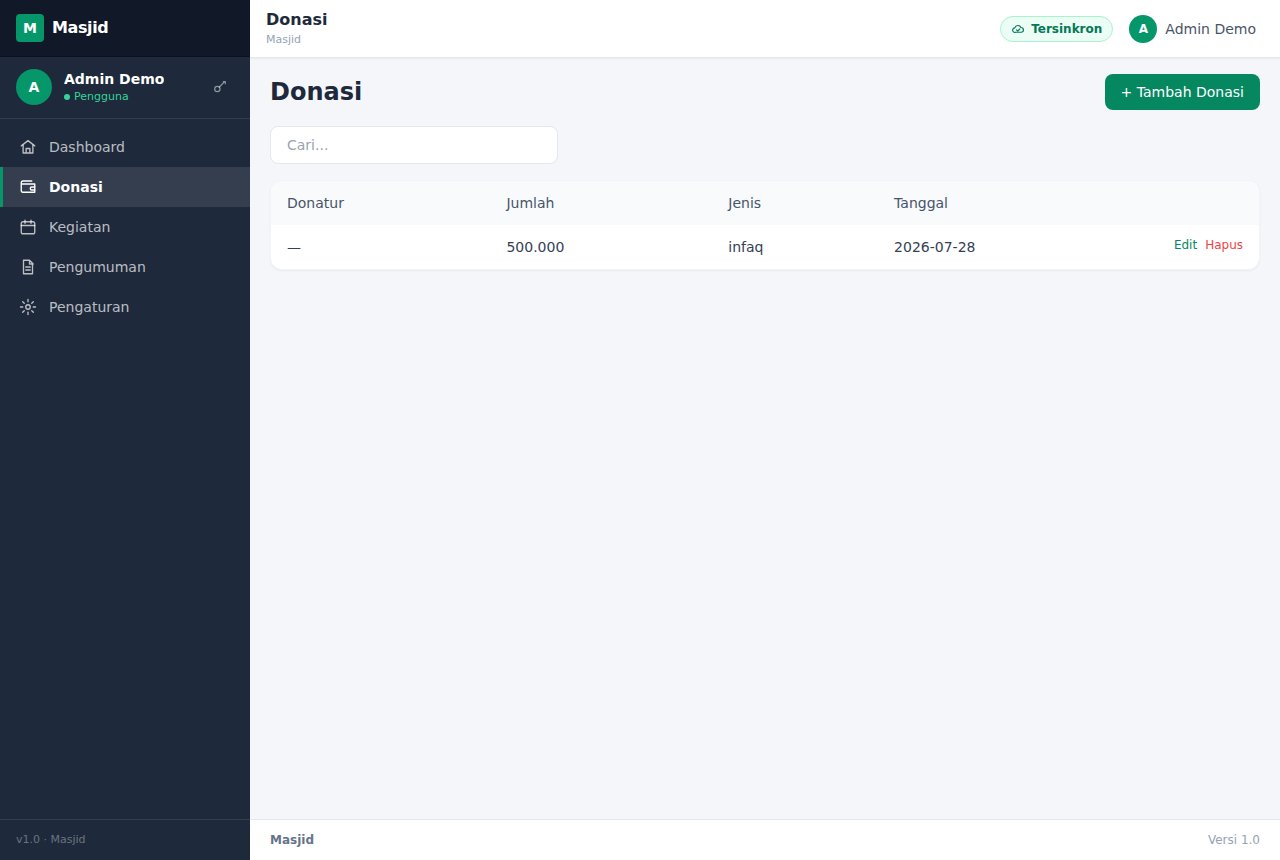This screenshot has width=1280, height=860.
Task: Click the Tersinkron sync status badge
Action: [x=1056, y=29]
